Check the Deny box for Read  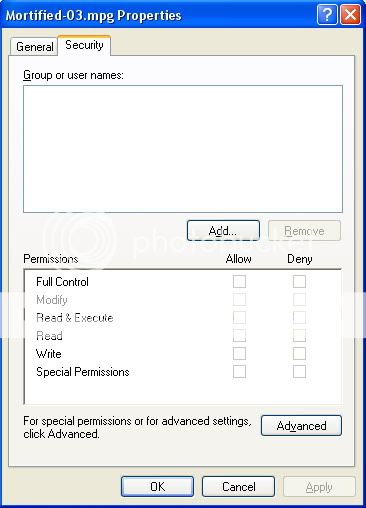coord(299,336)
